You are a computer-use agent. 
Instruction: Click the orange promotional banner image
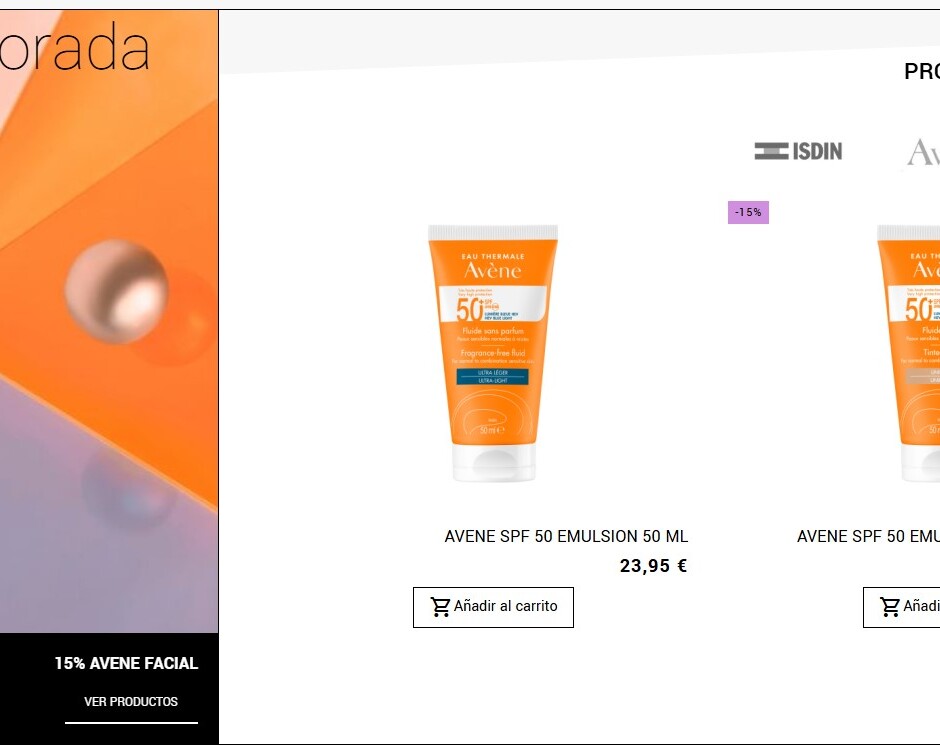[x=109, y=321]
